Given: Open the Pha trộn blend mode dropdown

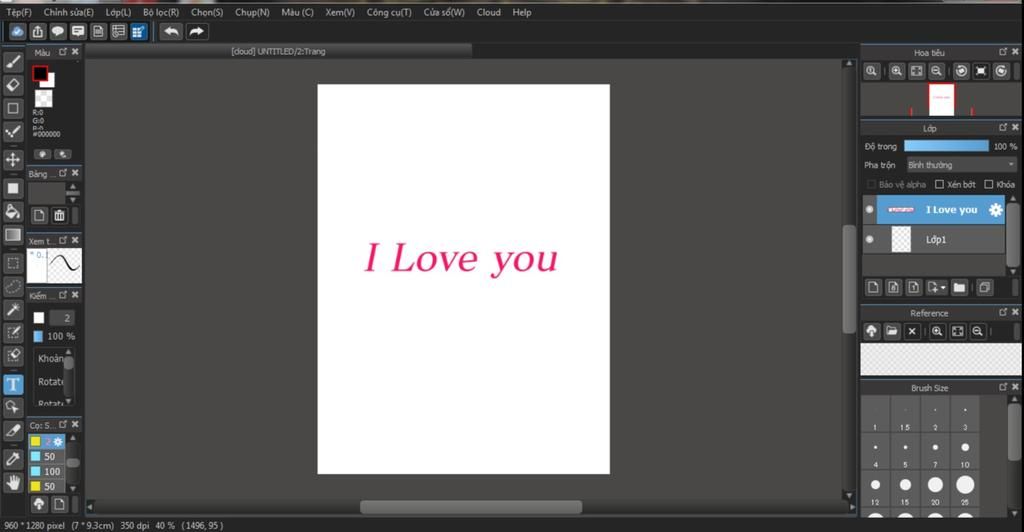Looking at the screenshot, I should click(x=961, y=165).
